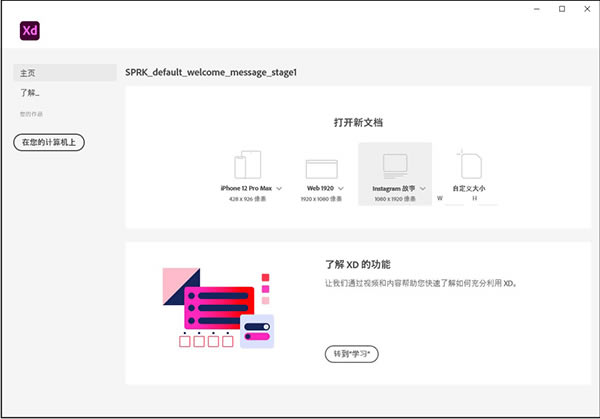Click the 自定义大小 label
This screenshot has width=600, height=419.
pos(469,188)
